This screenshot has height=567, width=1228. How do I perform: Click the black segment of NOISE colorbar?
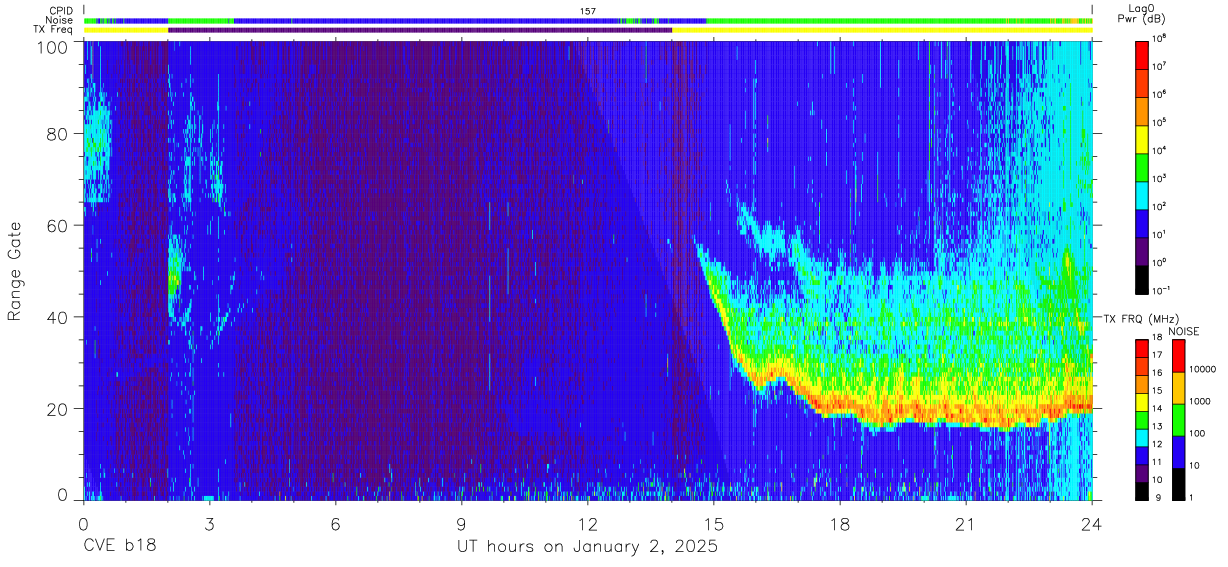[x=1178, y=484]
